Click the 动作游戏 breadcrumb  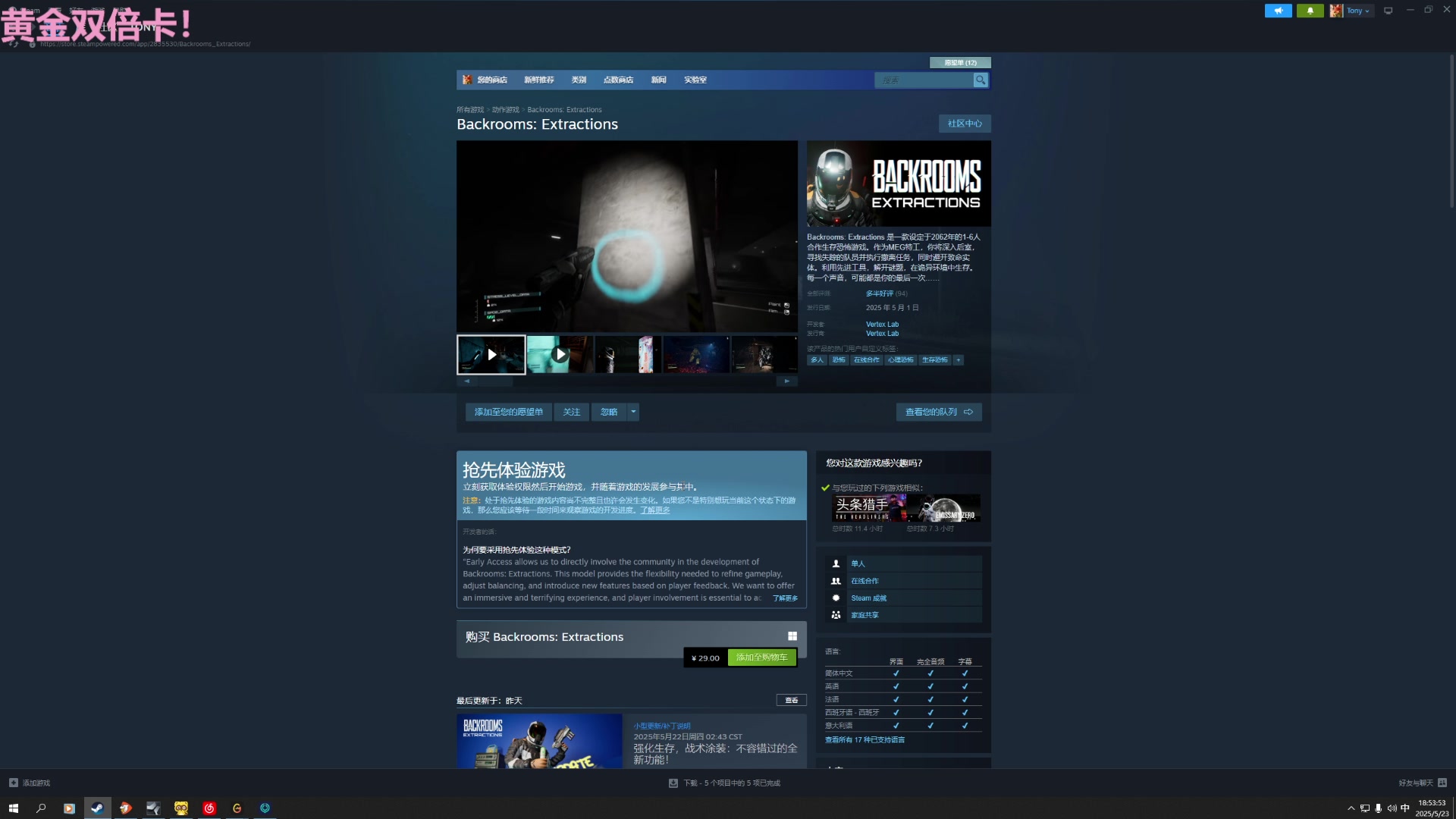[505, 110]
